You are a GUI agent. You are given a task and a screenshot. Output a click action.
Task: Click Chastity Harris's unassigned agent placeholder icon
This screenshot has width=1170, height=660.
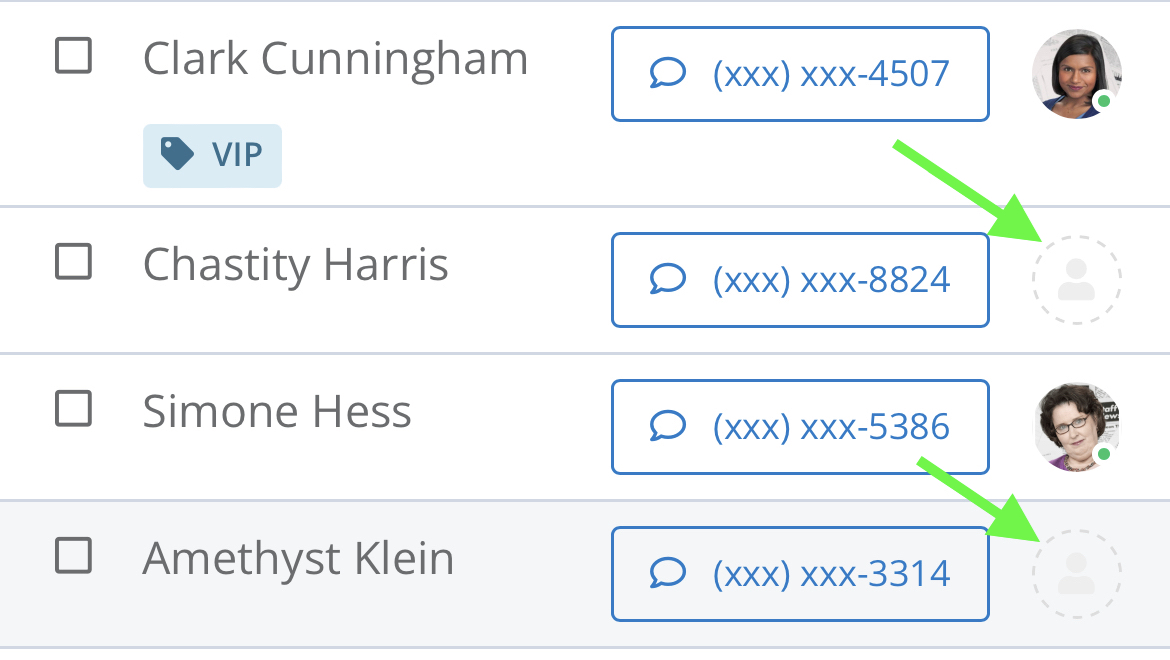pyautogui.click(x=1076, y=279)
